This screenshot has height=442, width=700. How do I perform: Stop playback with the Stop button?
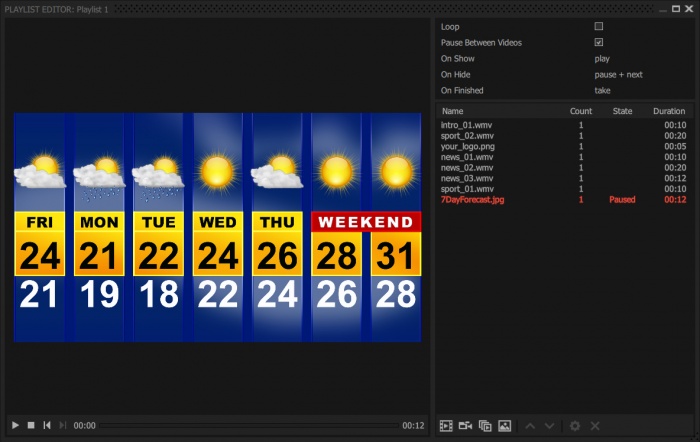coord(31,425)
